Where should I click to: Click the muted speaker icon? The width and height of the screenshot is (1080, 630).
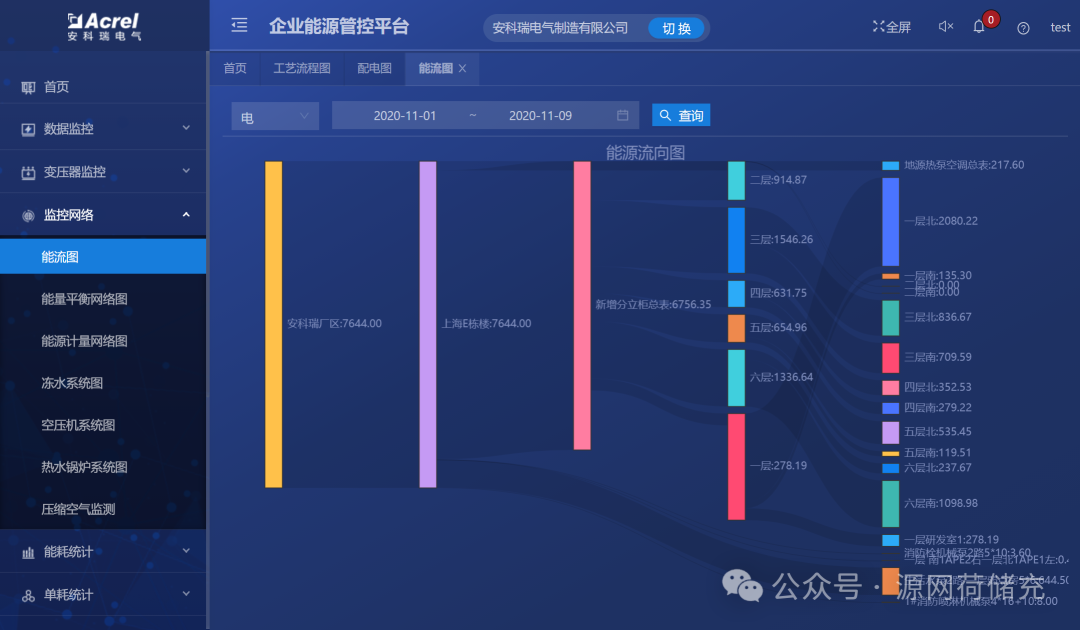[945, 27]
